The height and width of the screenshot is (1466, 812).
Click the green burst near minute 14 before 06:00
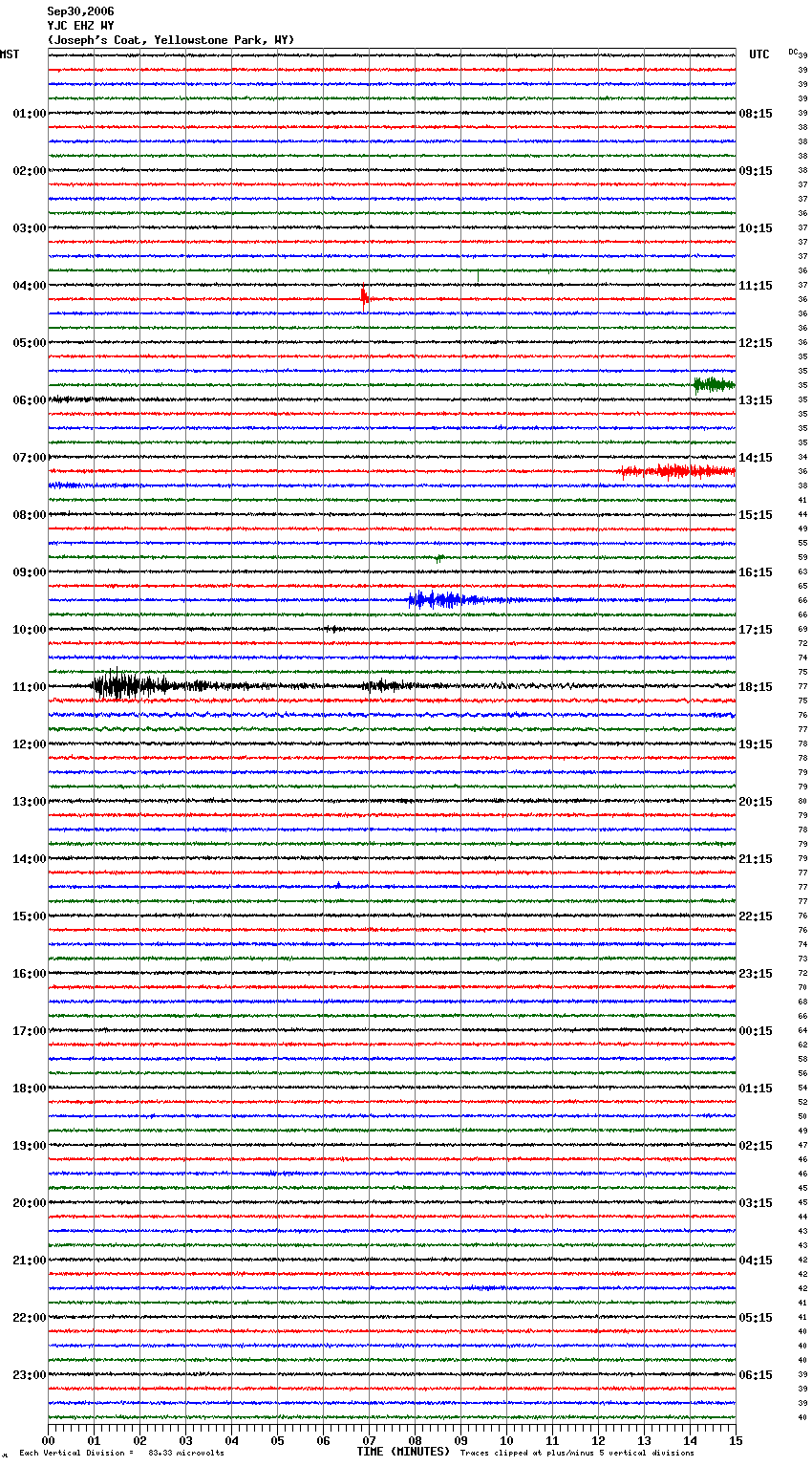[714, 385]
